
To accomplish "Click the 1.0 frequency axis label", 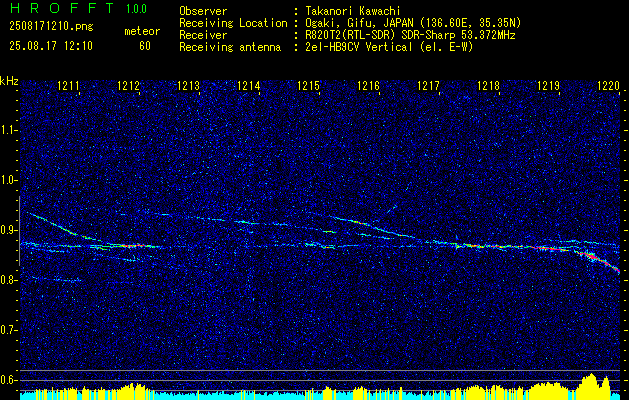I will (9, 180).
